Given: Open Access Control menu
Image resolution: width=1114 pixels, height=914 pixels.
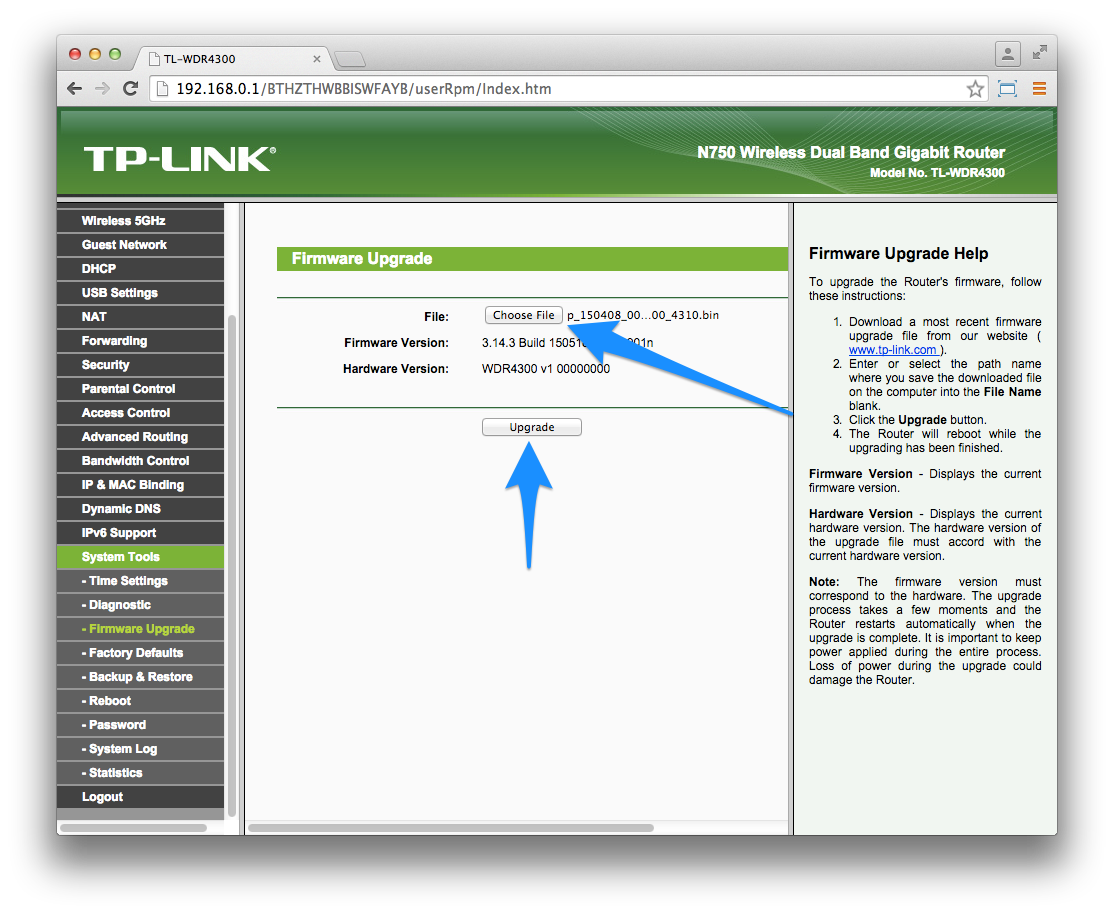Looking at the screenshot, I should point(141,412).
